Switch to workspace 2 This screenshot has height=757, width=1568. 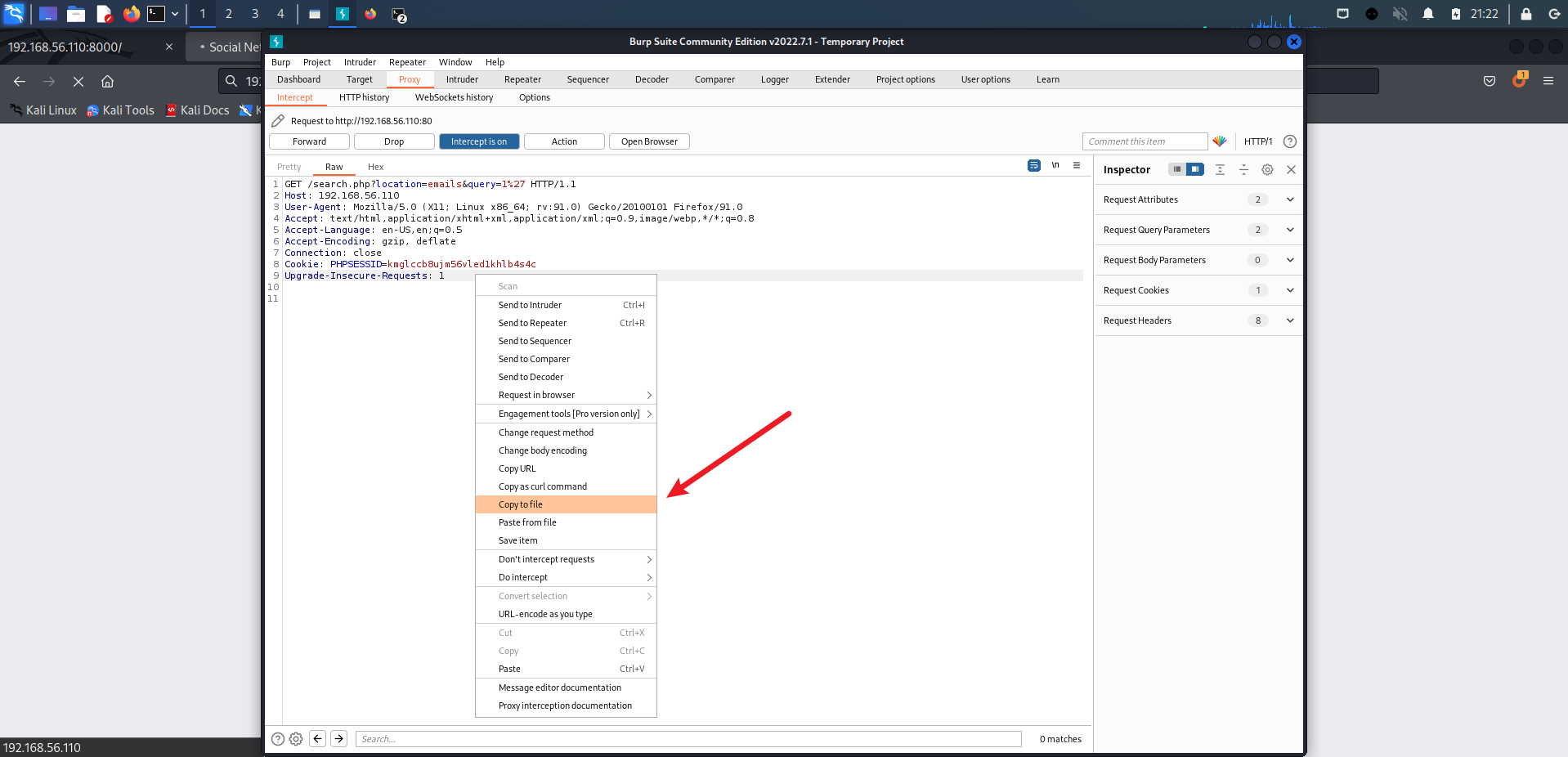(228, 13)
